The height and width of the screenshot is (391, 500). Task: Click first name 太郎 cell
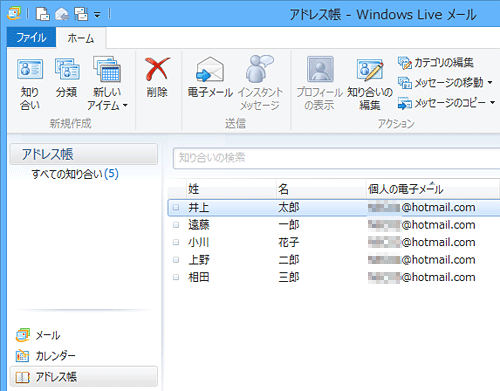[x=289, y=208]
